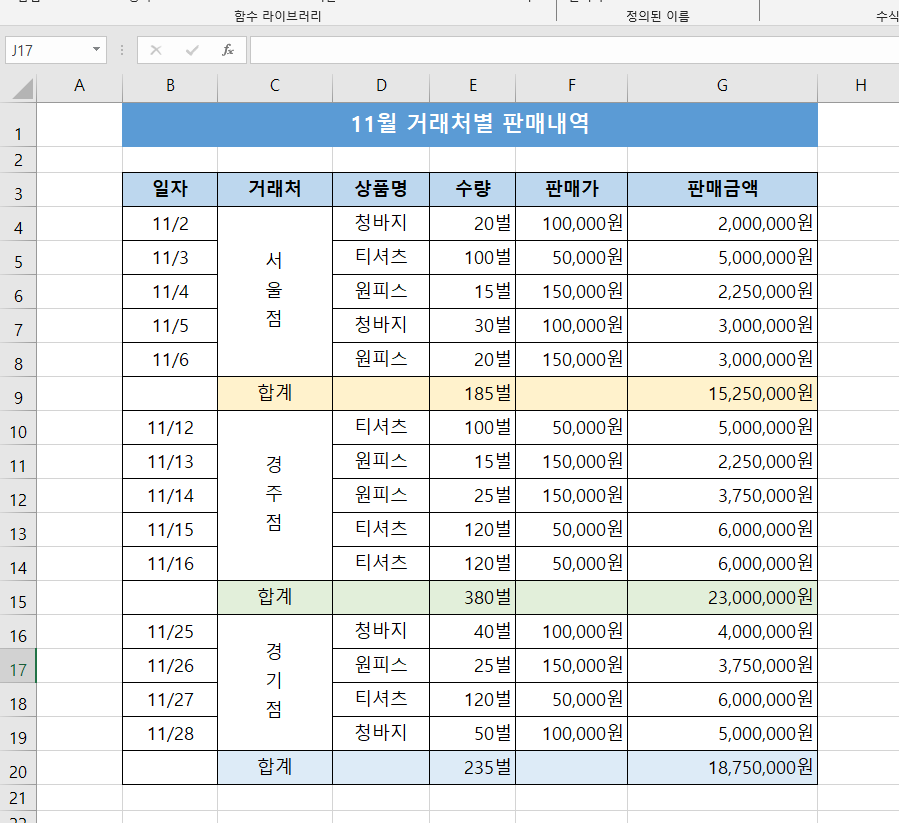The width and height of the screenshot is (899, 823).
Task: Click the '상품명' header cell
Action: click(x=381, y=189)
